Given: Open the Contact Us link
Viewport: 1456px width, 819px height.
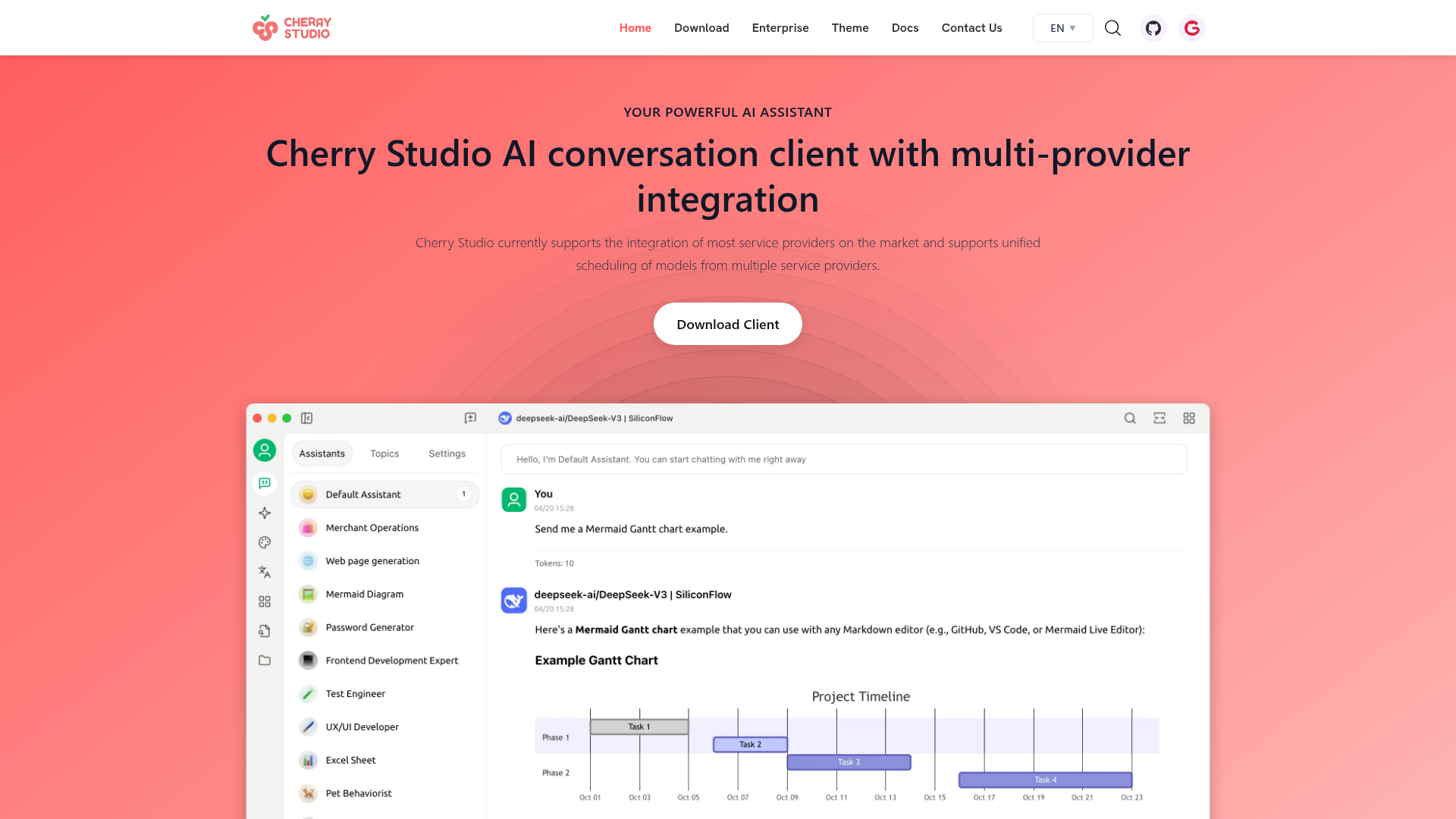Looking at the screenshot, I should click(x=971, y=28).
